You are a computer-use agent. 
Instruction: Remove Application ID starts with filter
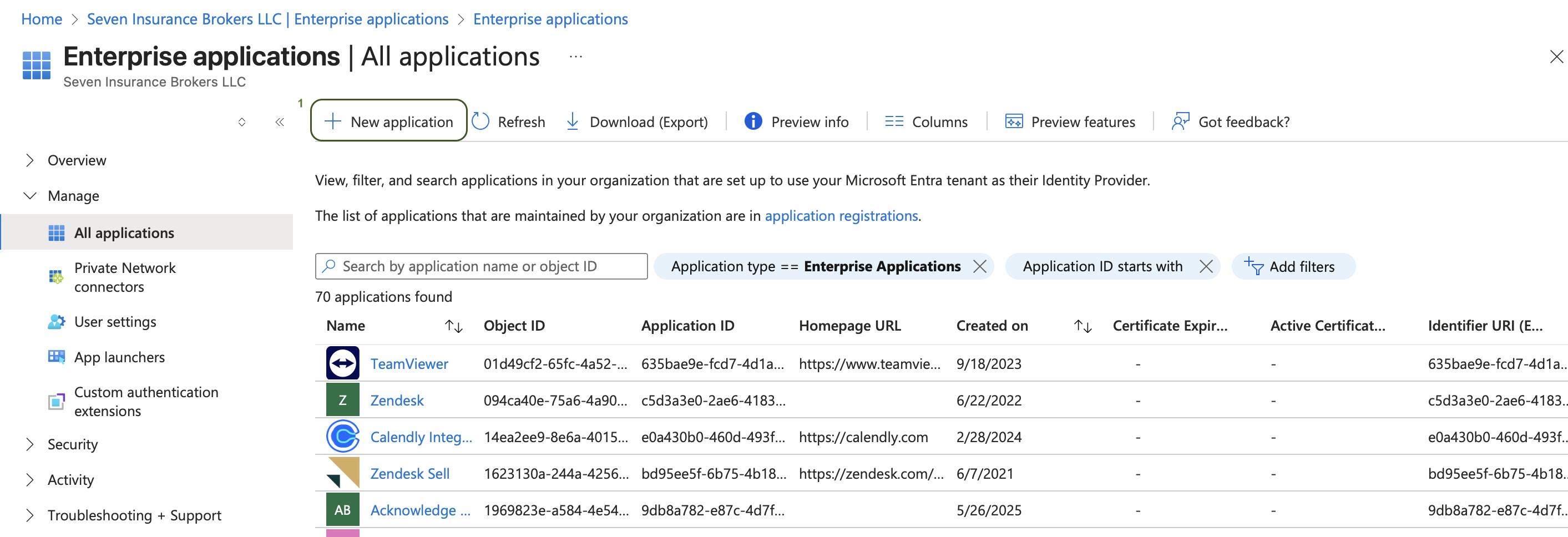tap(1205, 267)
